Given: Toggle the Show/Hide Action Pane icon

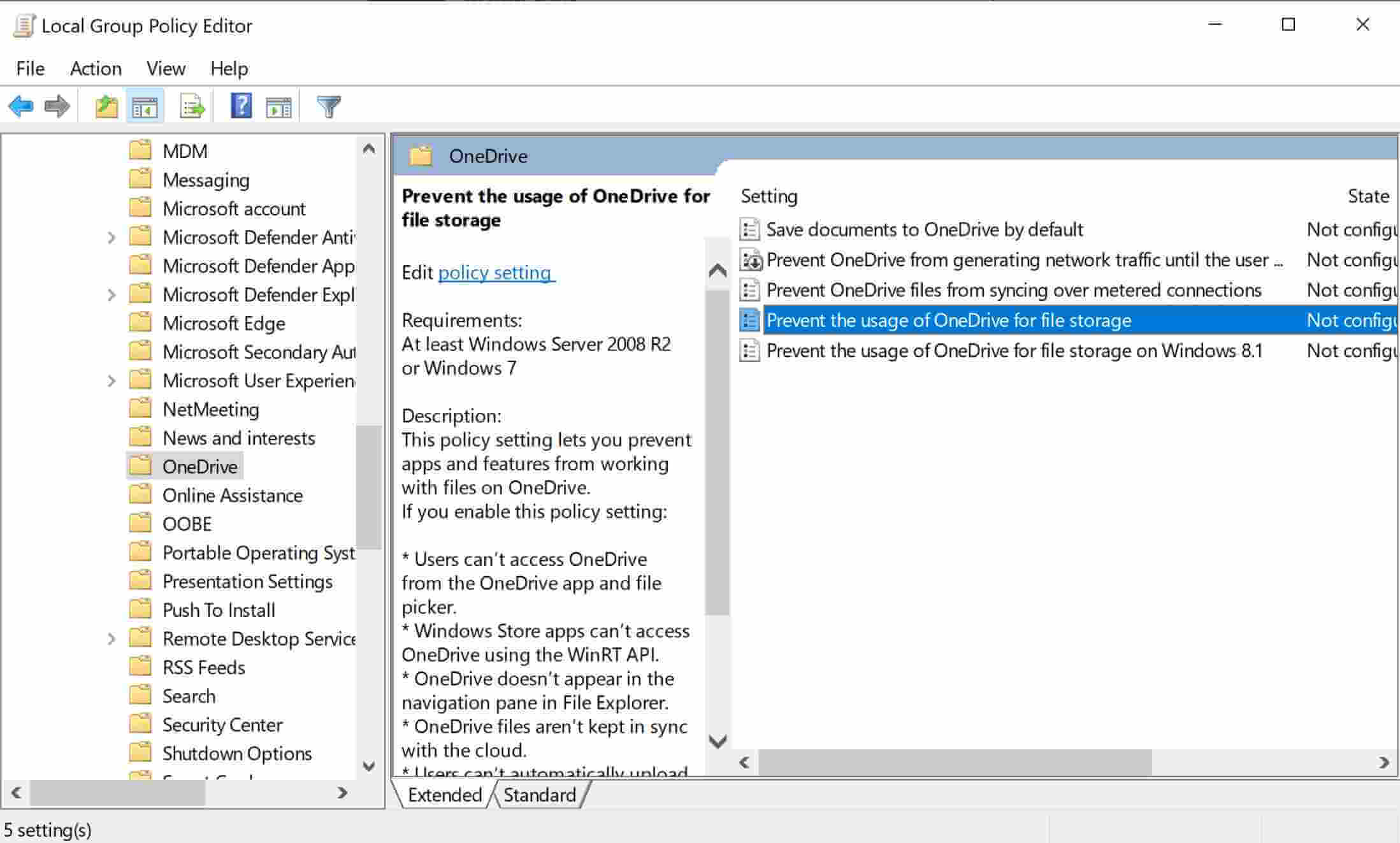Looking at the screenshot, I should click(x=278, y=106).
